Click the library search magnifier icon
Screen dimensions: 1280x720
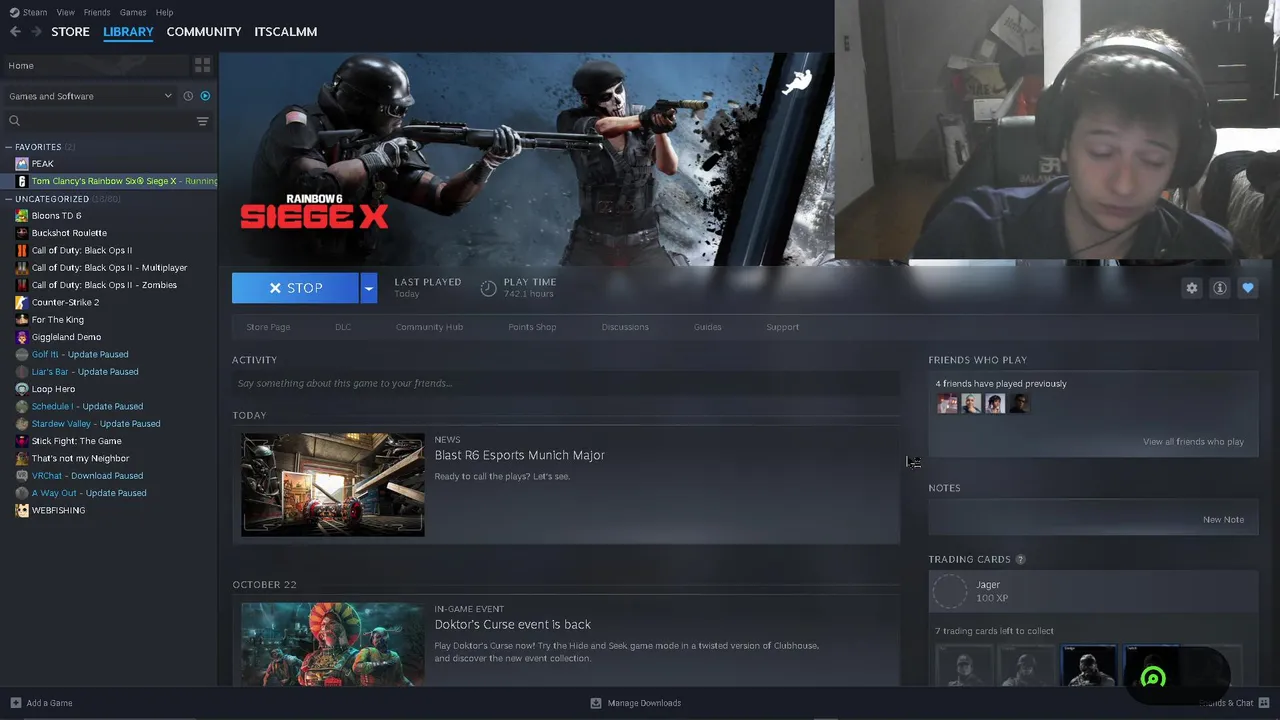click(14, 121)
